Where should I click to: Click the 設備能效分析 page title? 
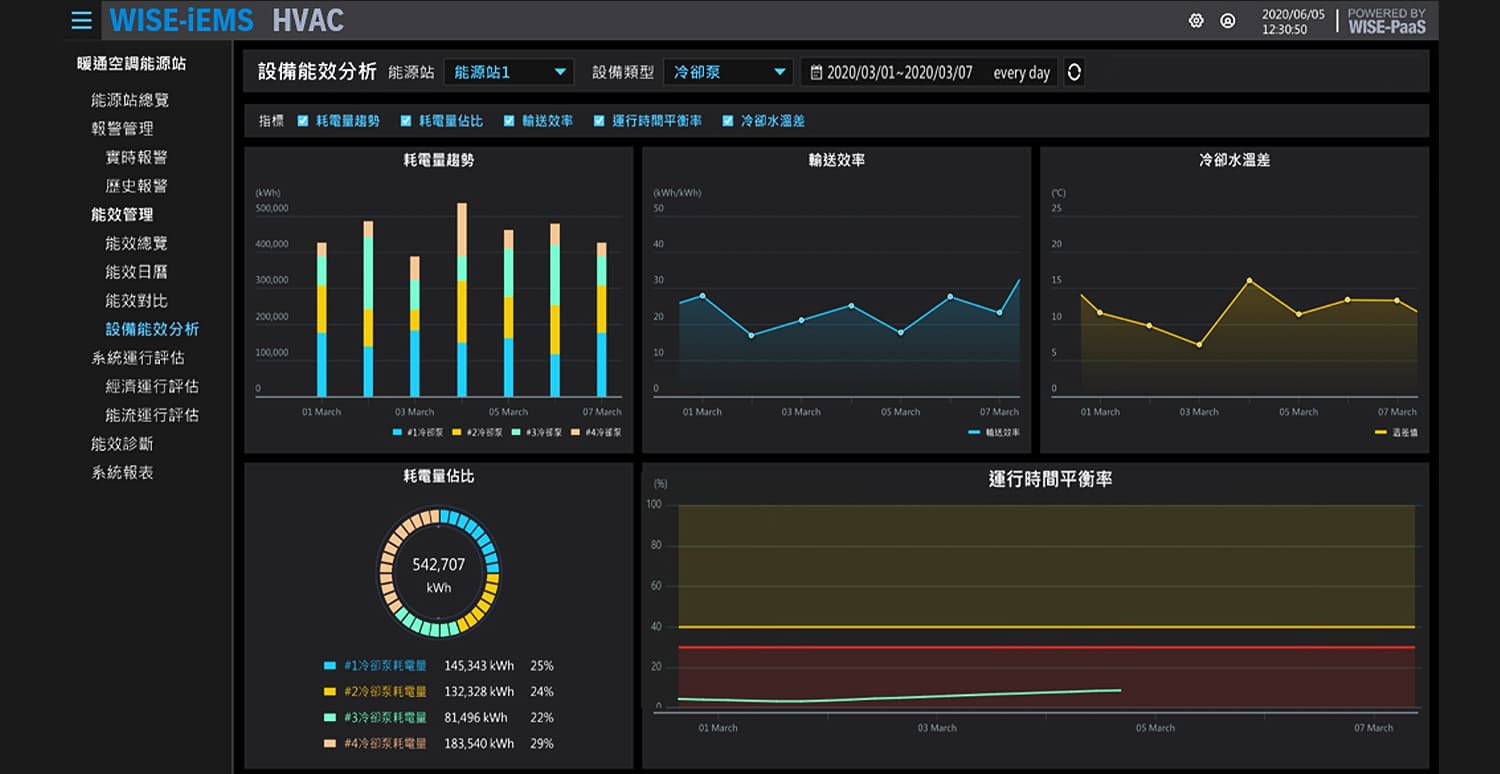click(317, 72)
